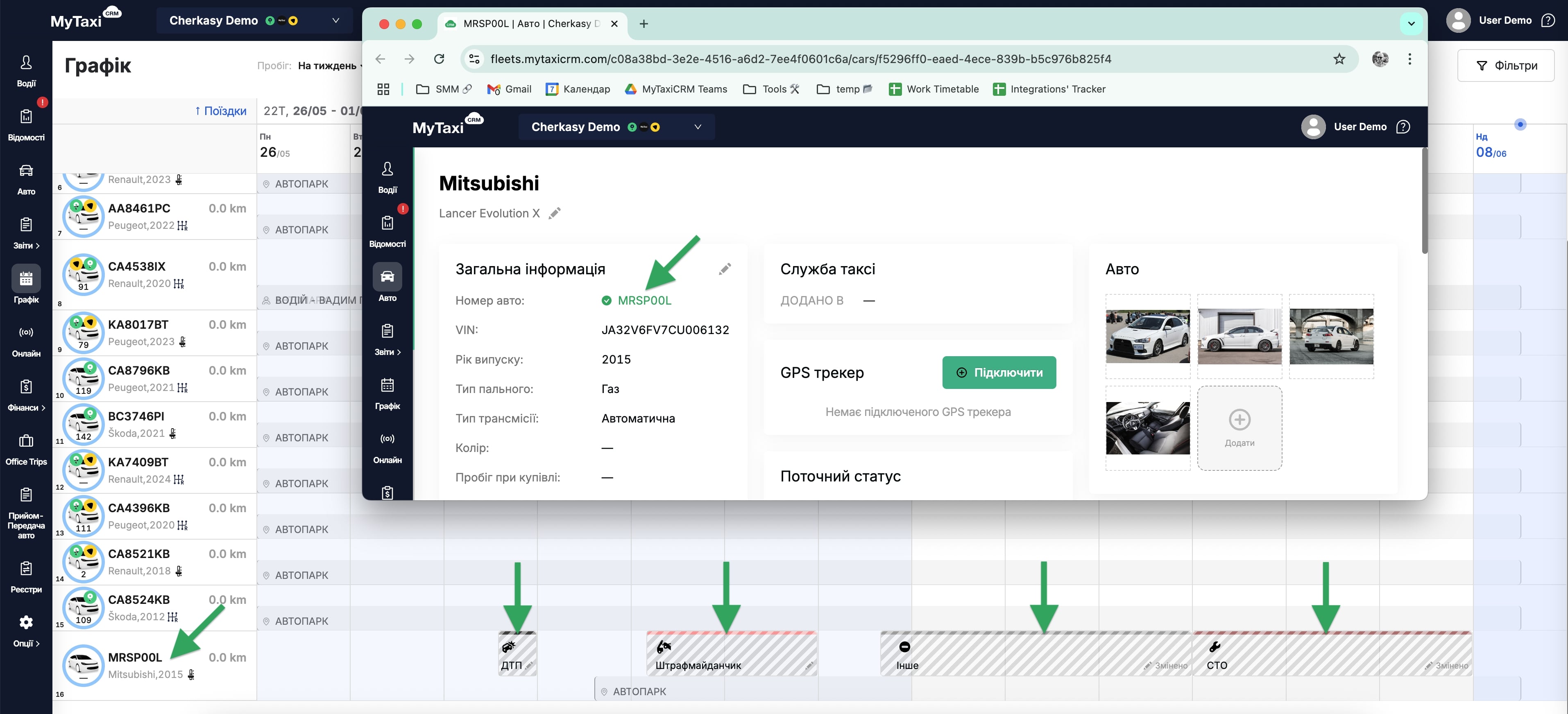Click the MRSP00L plate number link
1568x714 pixels.
pyautogui.click(x=644, y=301)
